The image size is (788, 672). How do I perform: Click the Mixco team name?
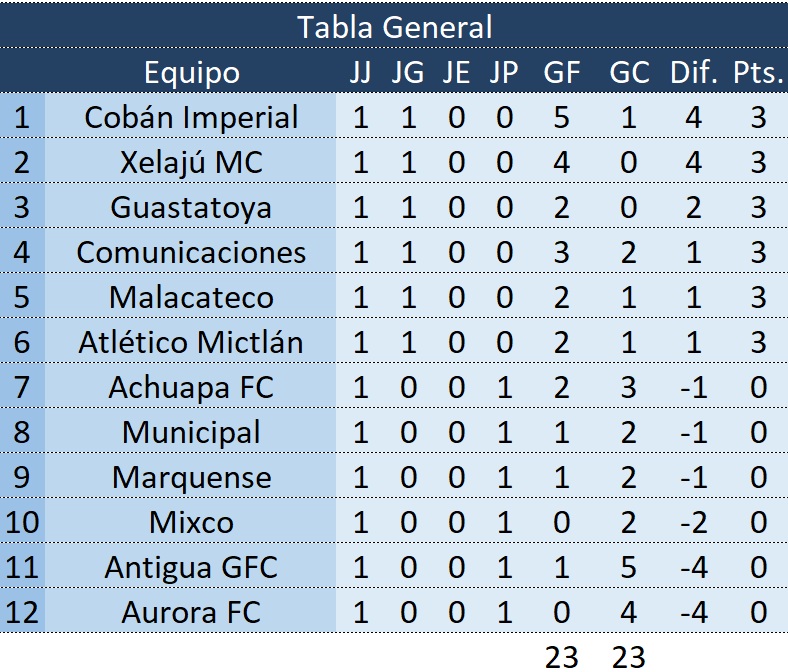click(x=191, y=522)
